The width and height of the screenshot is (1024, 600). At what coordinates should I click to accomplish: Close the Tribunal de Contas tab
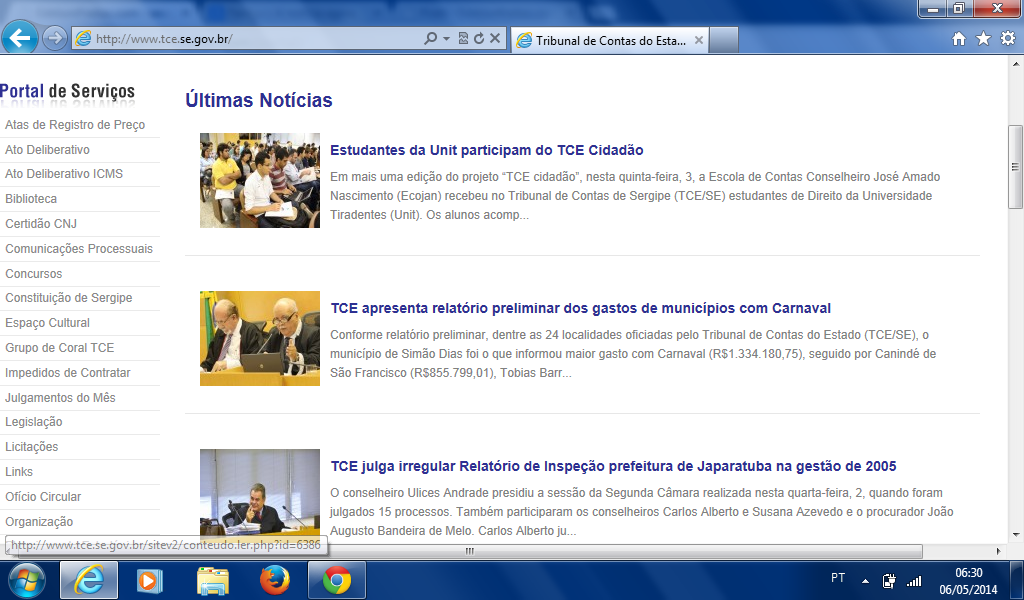coord(698,40)
